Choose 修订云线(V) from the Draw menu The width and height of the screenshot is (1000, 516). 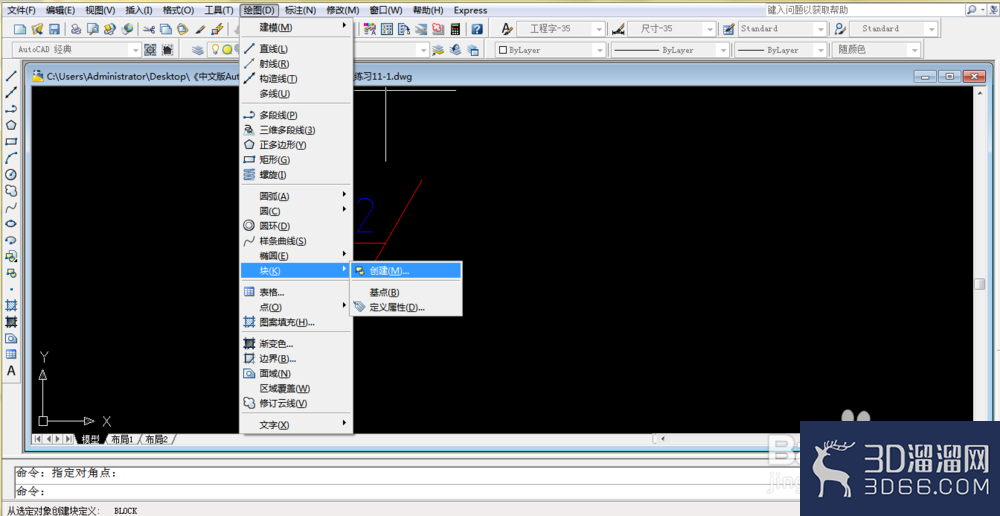296,403
